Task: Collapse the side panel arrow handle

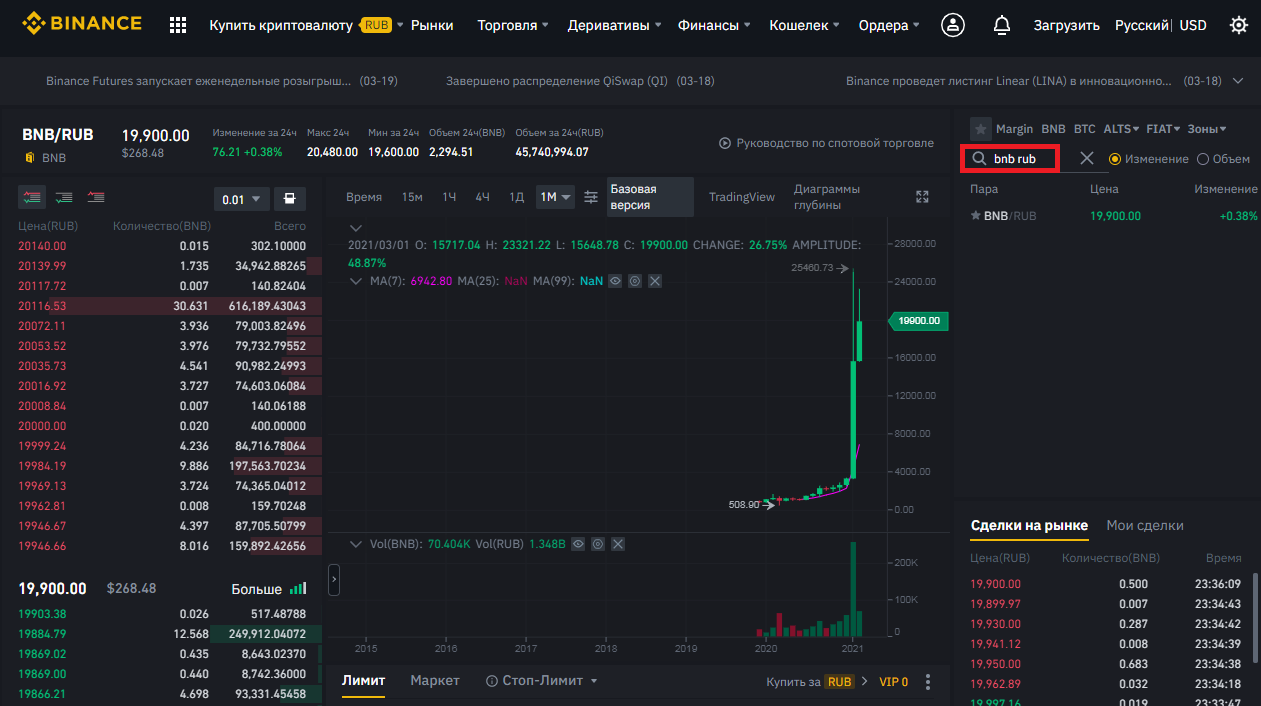Action: [333, 579]
